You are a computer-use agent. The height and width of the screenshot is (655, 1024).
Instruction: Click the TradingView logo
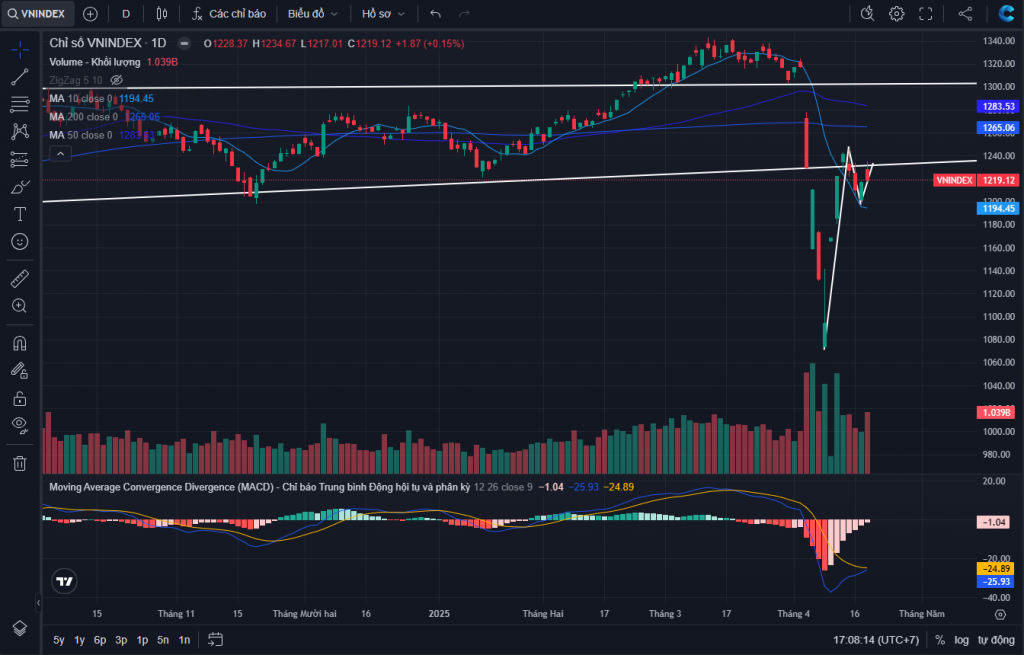[64, 581]
